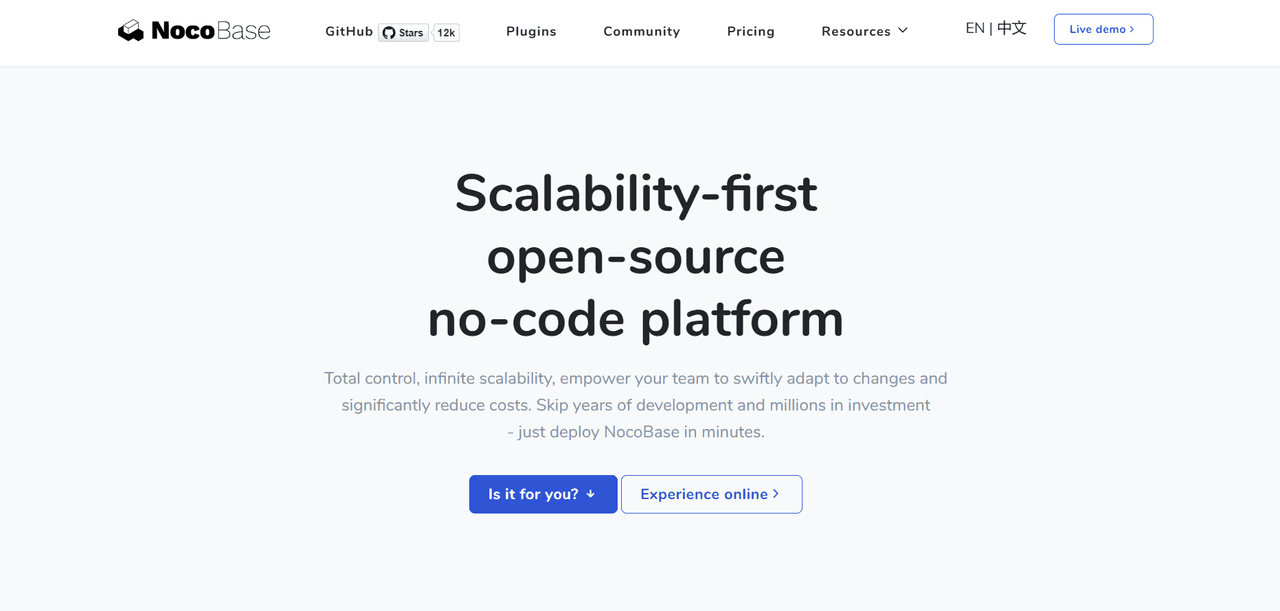Click the Live demo button
Viewport: 1280px width, 611px height.
pos(1103,29)
